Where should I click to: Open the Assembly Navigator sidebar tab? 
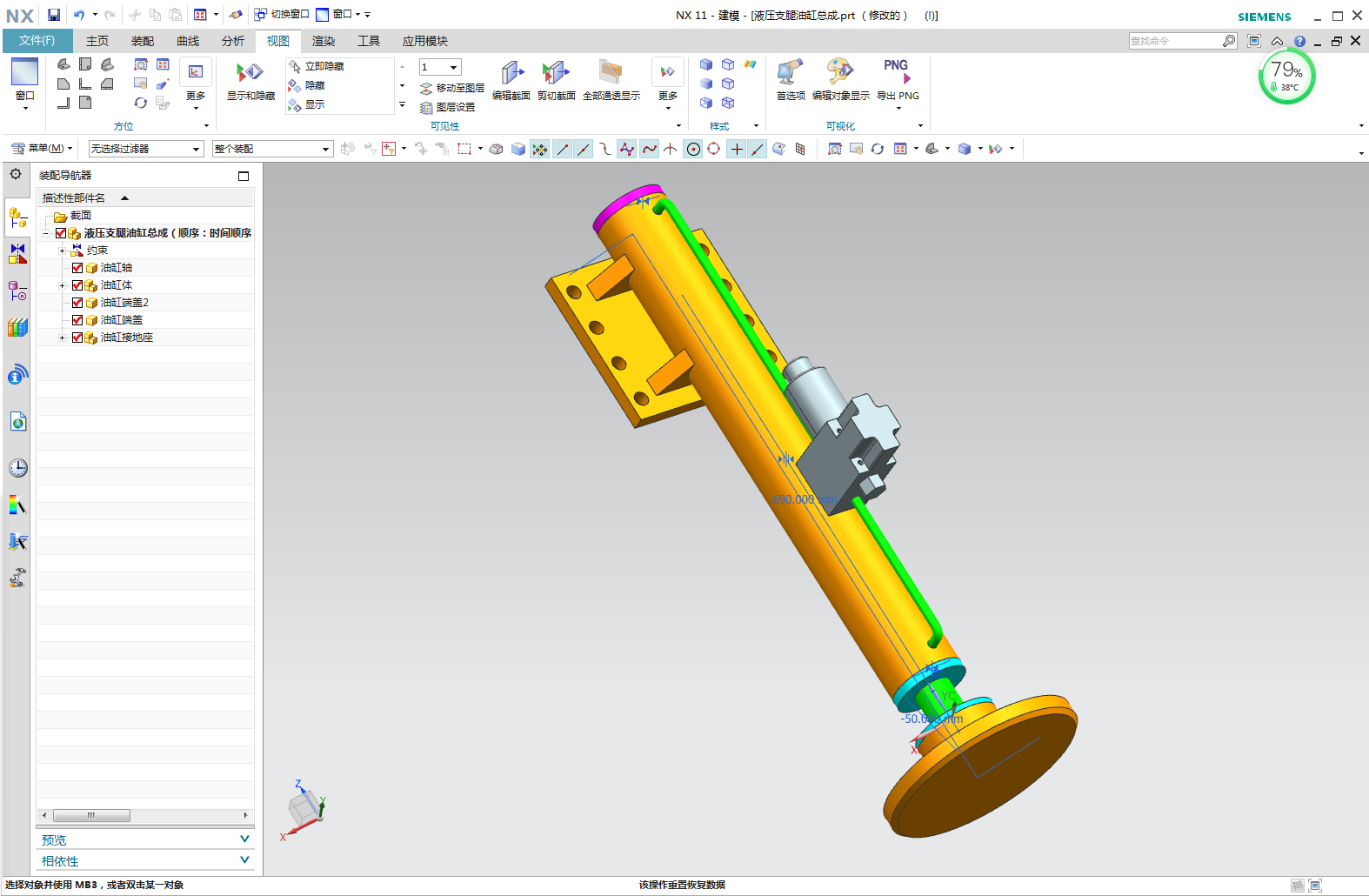[x=17, y=217]
